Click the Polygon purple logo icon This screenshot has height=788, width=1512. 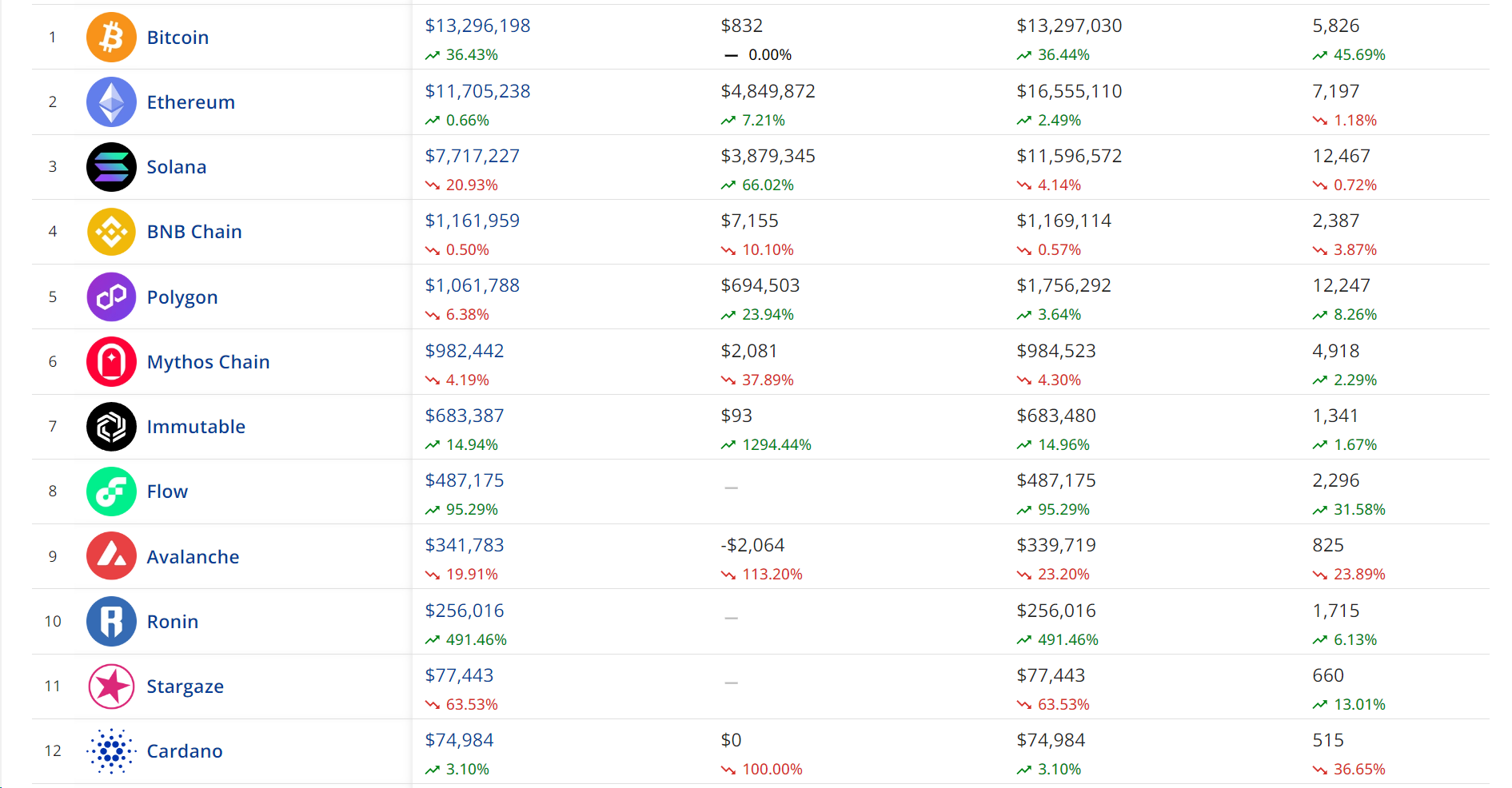coord(111,296)
